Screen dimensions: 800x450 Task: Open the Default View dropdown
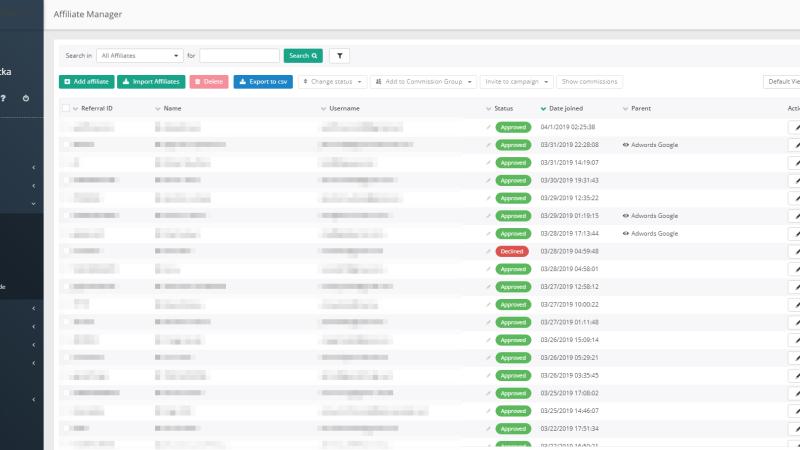(782, 82)
